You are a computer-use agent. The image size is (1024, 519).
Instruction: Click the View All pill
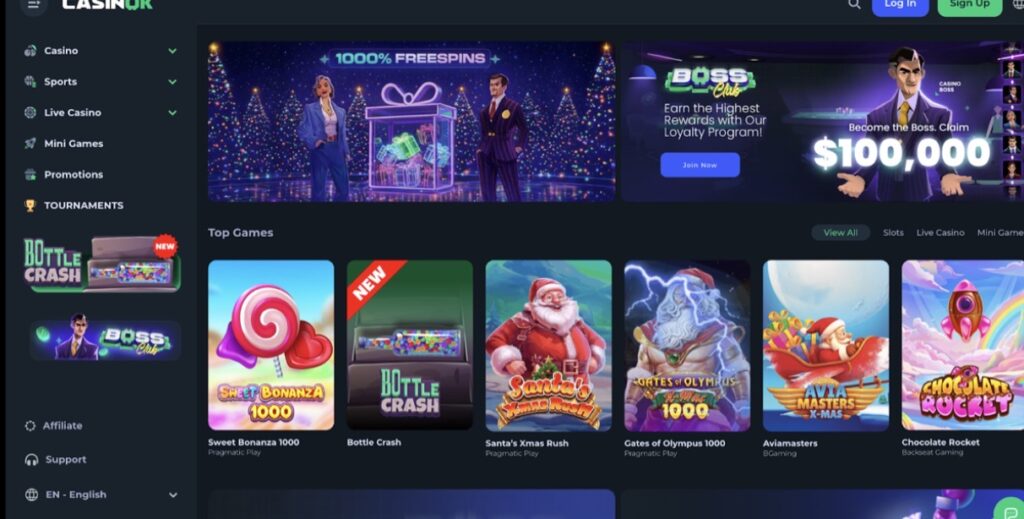click(840, 232)
